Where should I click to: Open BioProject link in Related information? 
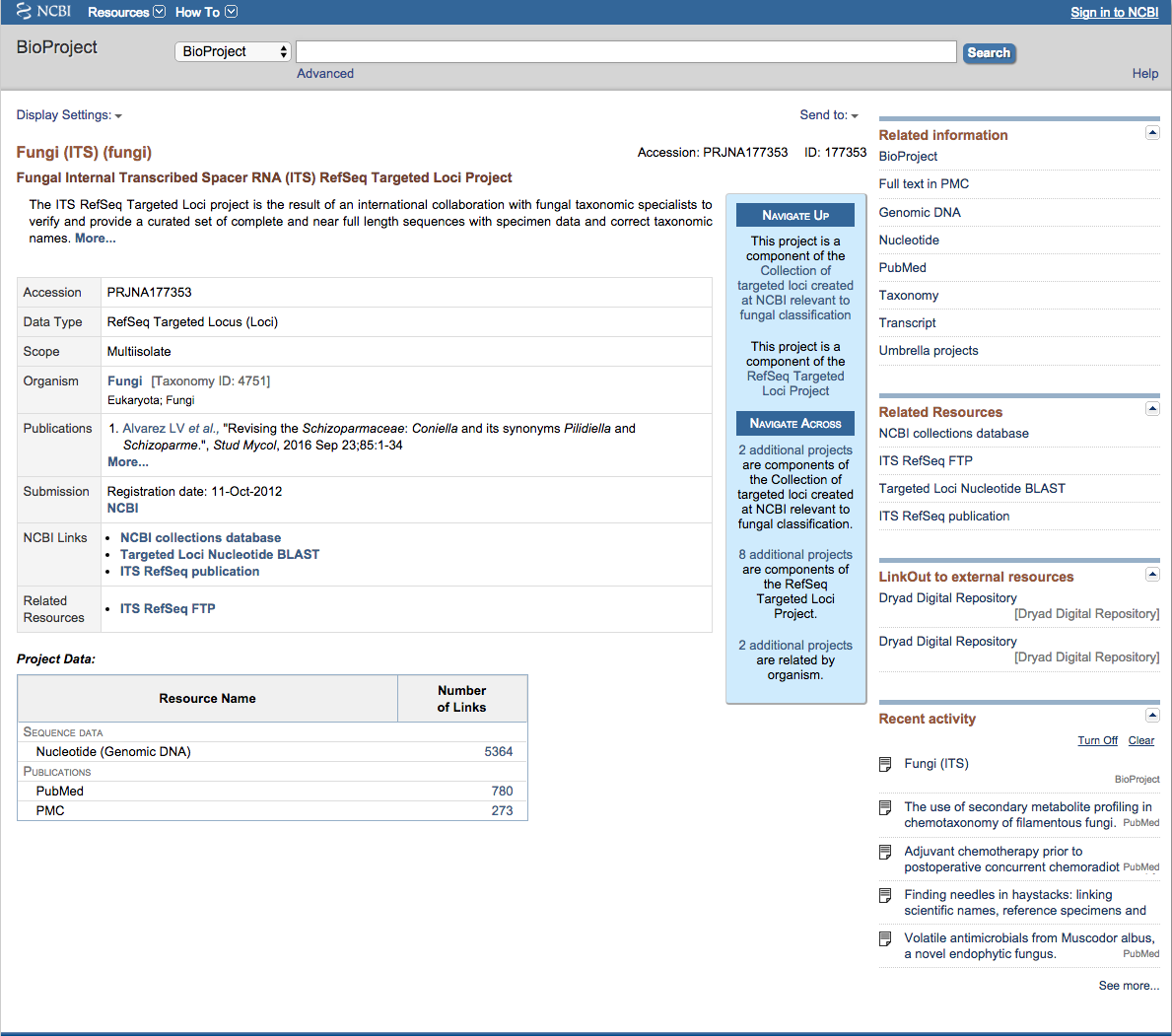point(908,156)
